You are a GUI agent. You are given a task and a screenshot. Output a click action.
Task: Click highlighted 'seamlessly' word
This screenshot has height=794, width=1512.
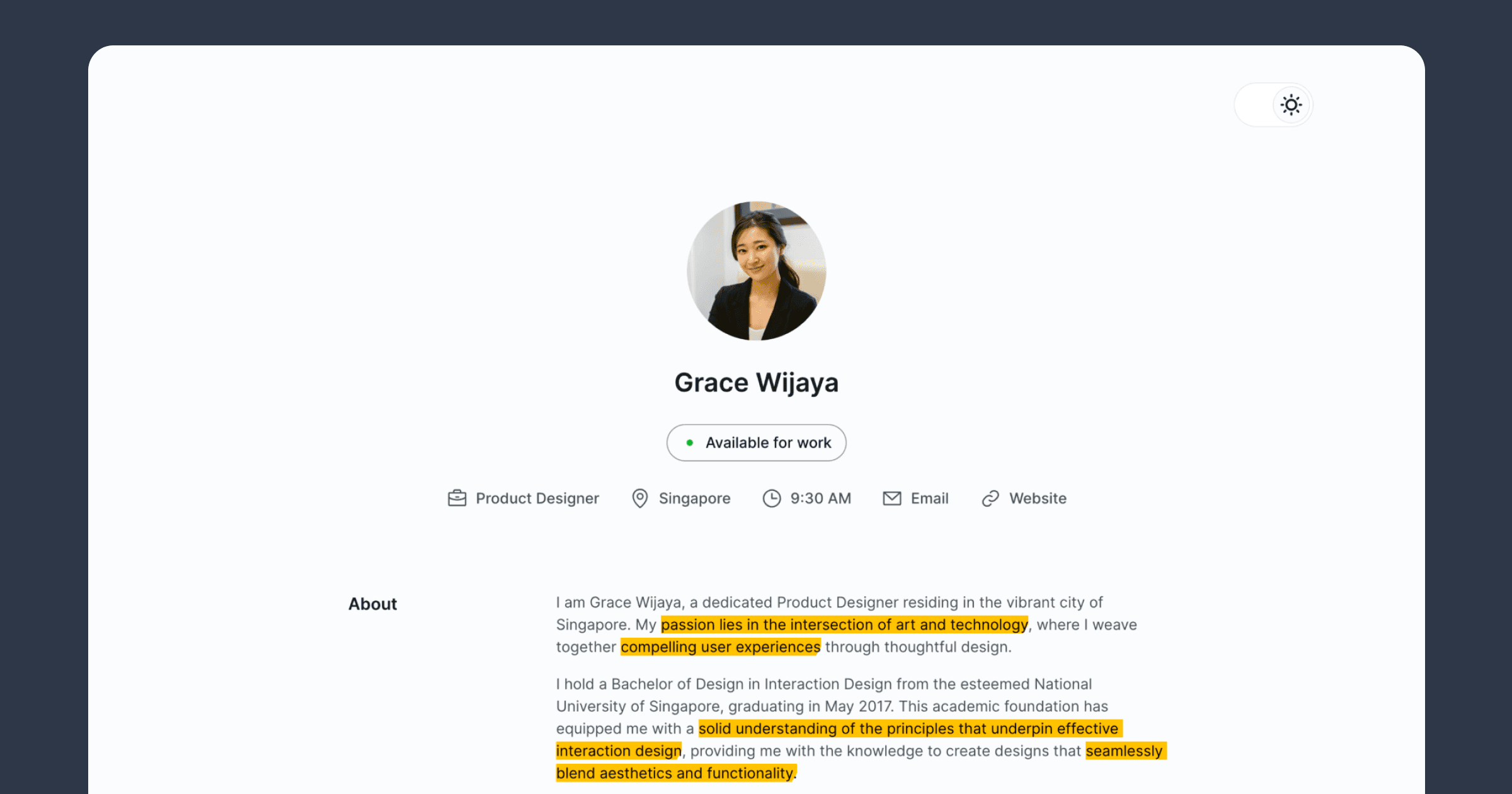point(1126,751)
